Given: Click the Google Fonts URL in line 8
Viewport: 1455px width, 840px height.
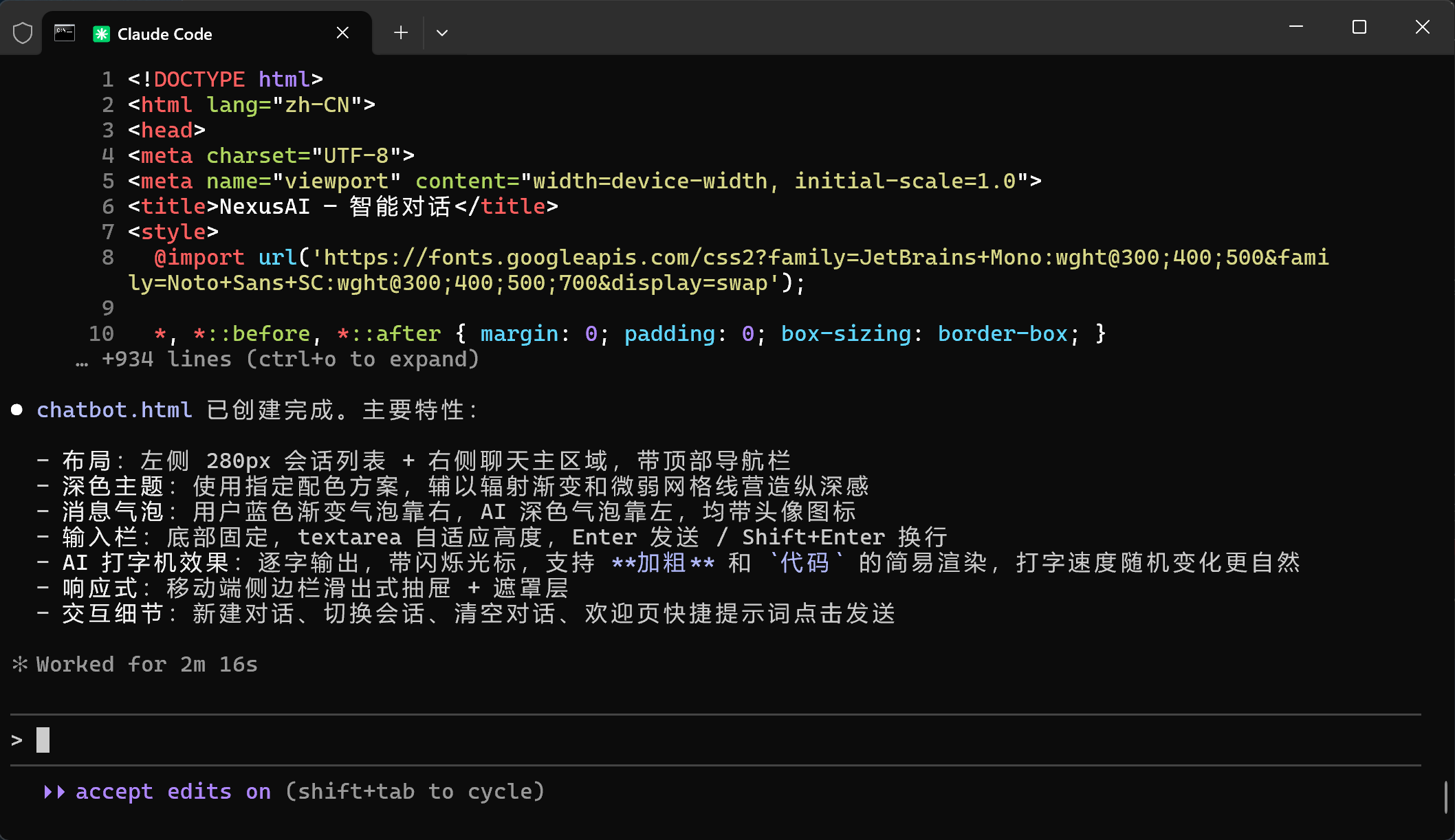Looking at the screenshot, I should (729, 270).
